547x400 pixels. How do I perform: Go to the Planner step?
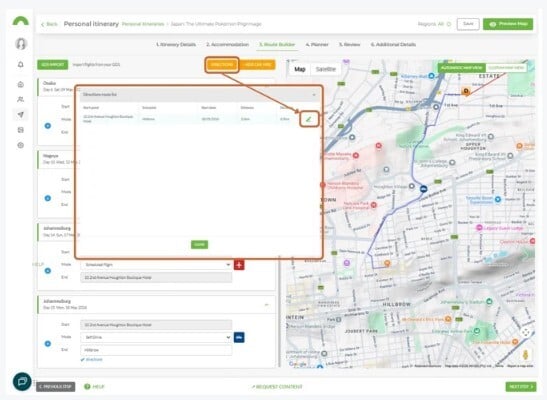(x=317, y=45)
